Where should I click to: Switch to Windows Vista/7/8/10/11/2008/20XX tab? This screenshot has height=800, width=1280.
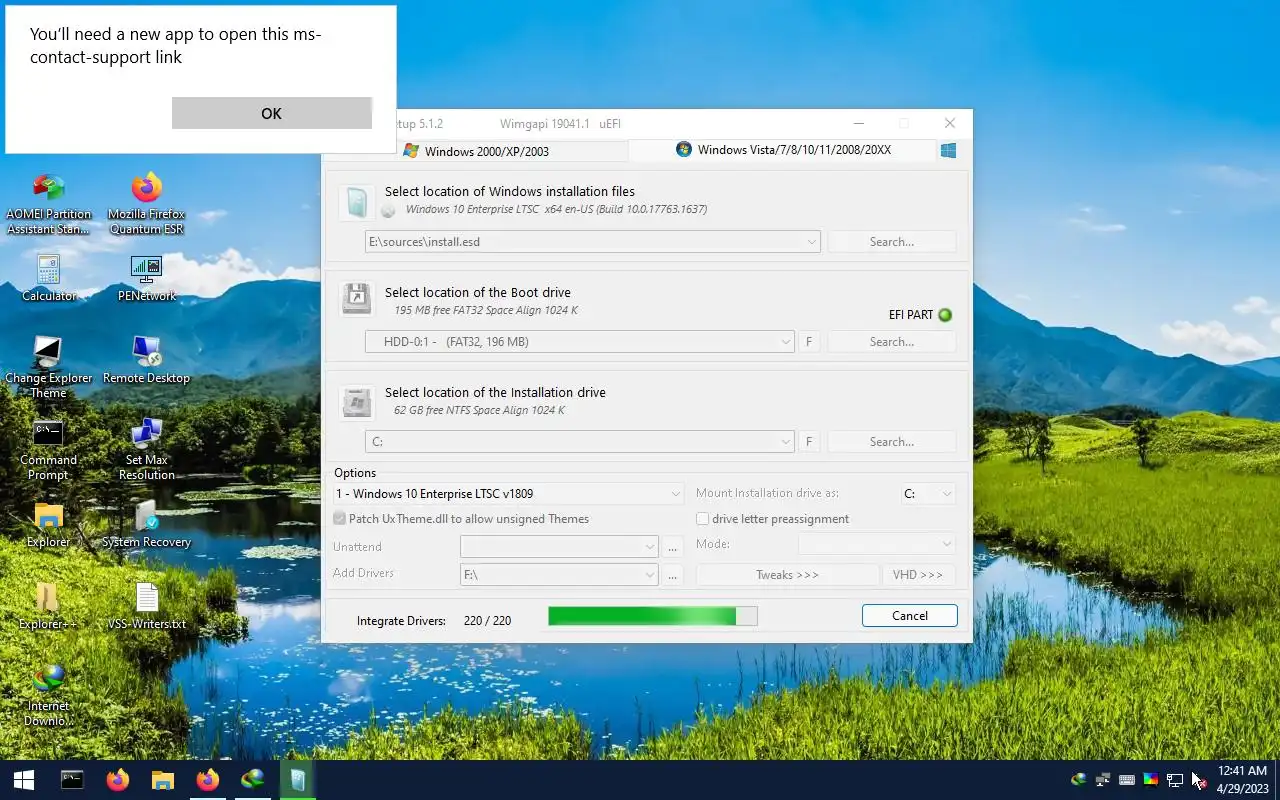click(783, 150)
